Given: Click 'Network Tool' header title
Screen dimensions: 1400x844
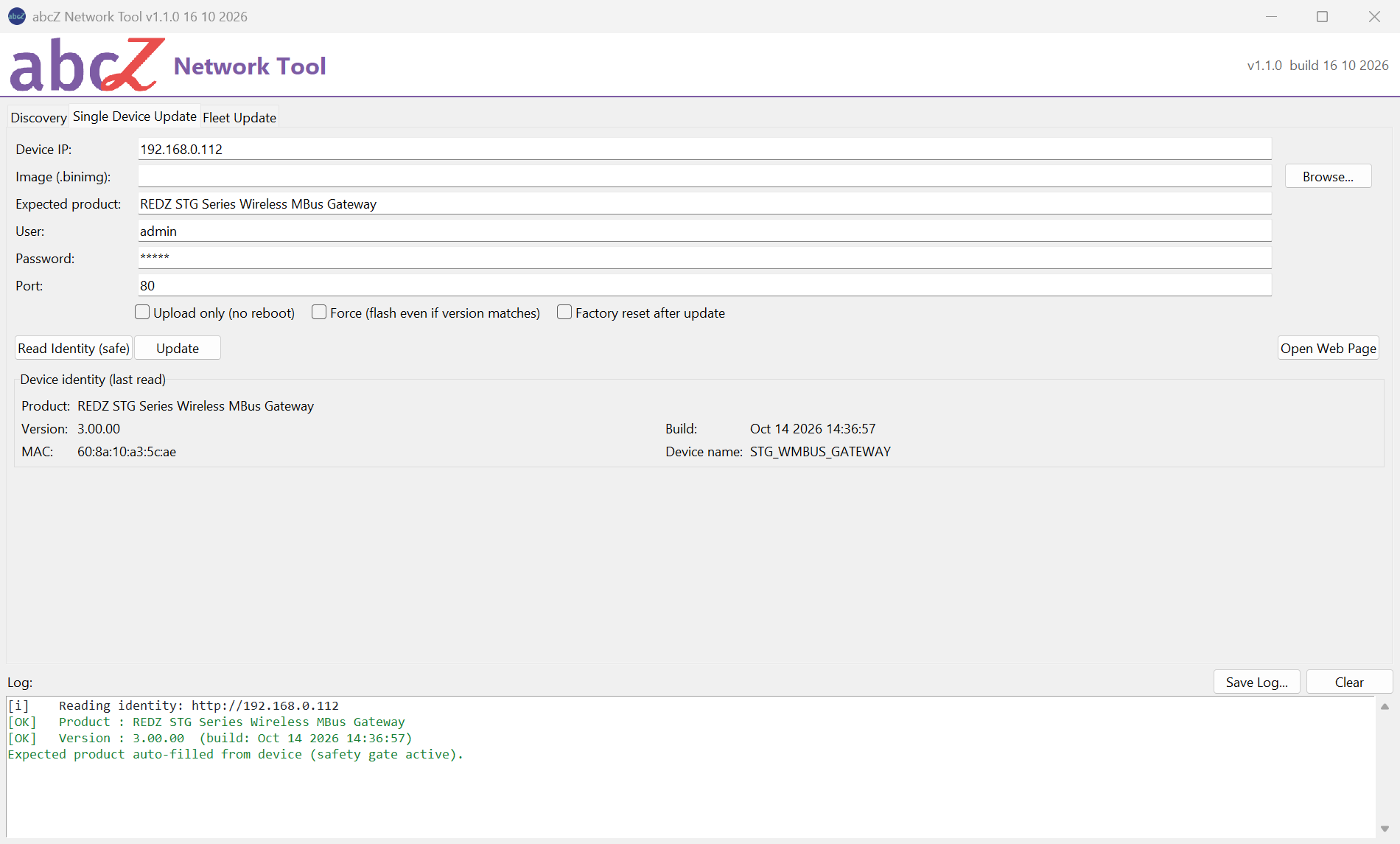Looking at the screenshot, I should (x=250, y=66).
